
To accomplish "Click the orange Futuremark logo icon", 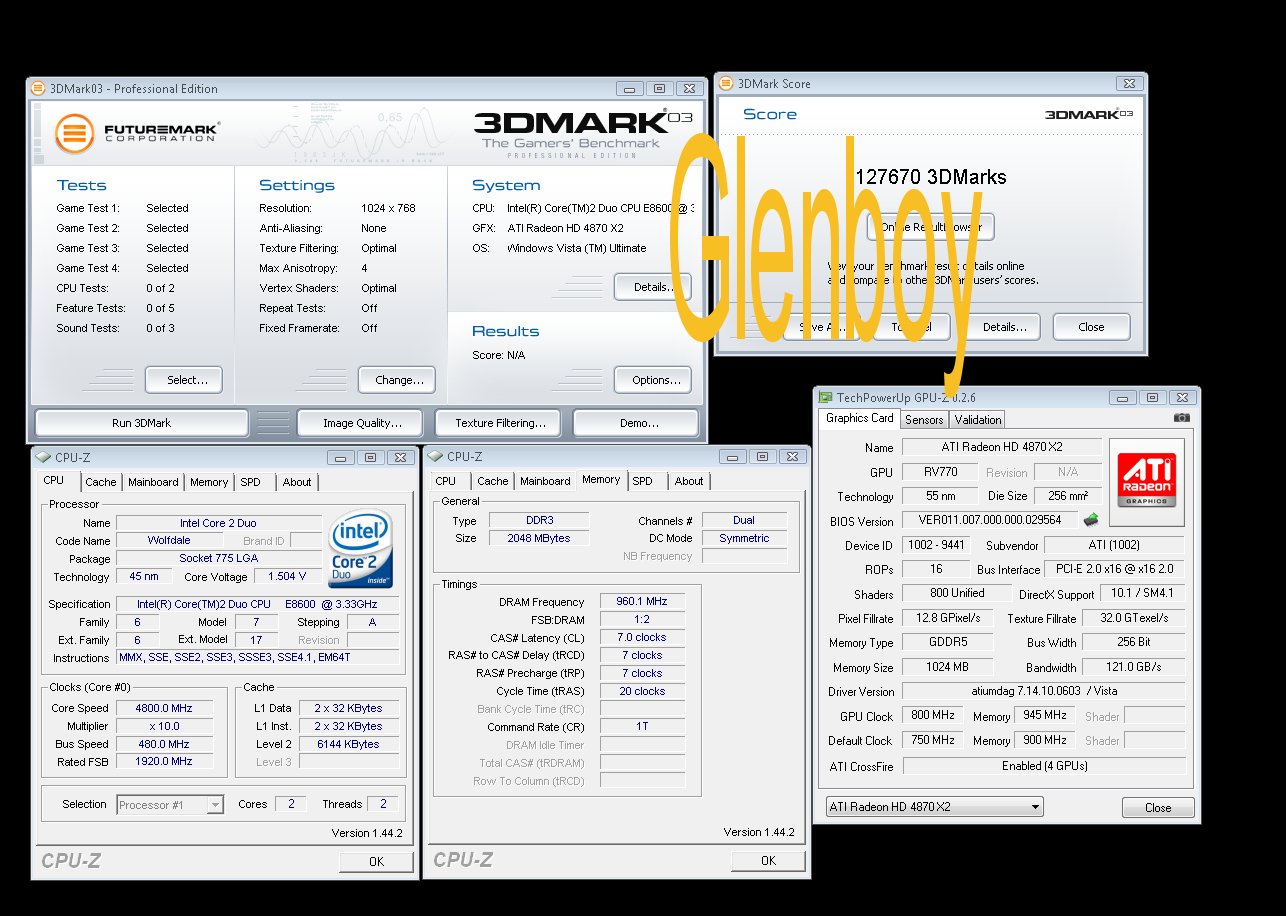I will [x=74, y=134].
